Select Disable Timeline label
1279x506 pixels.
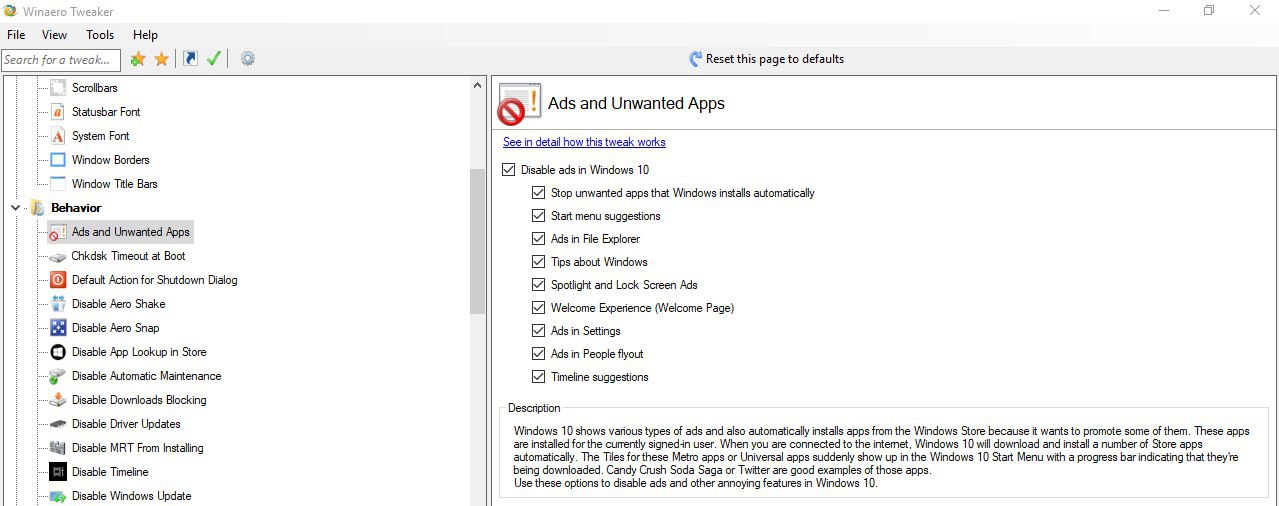click(x=110, y=472)
